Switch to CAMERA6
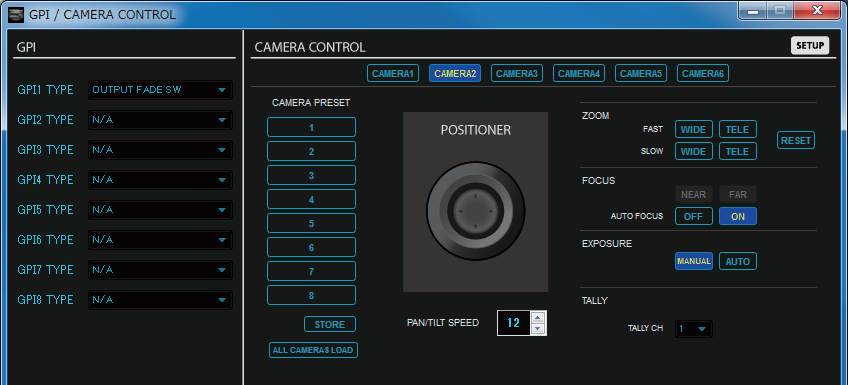The height and width of the screenshot is (385, 848). (703, 74)
